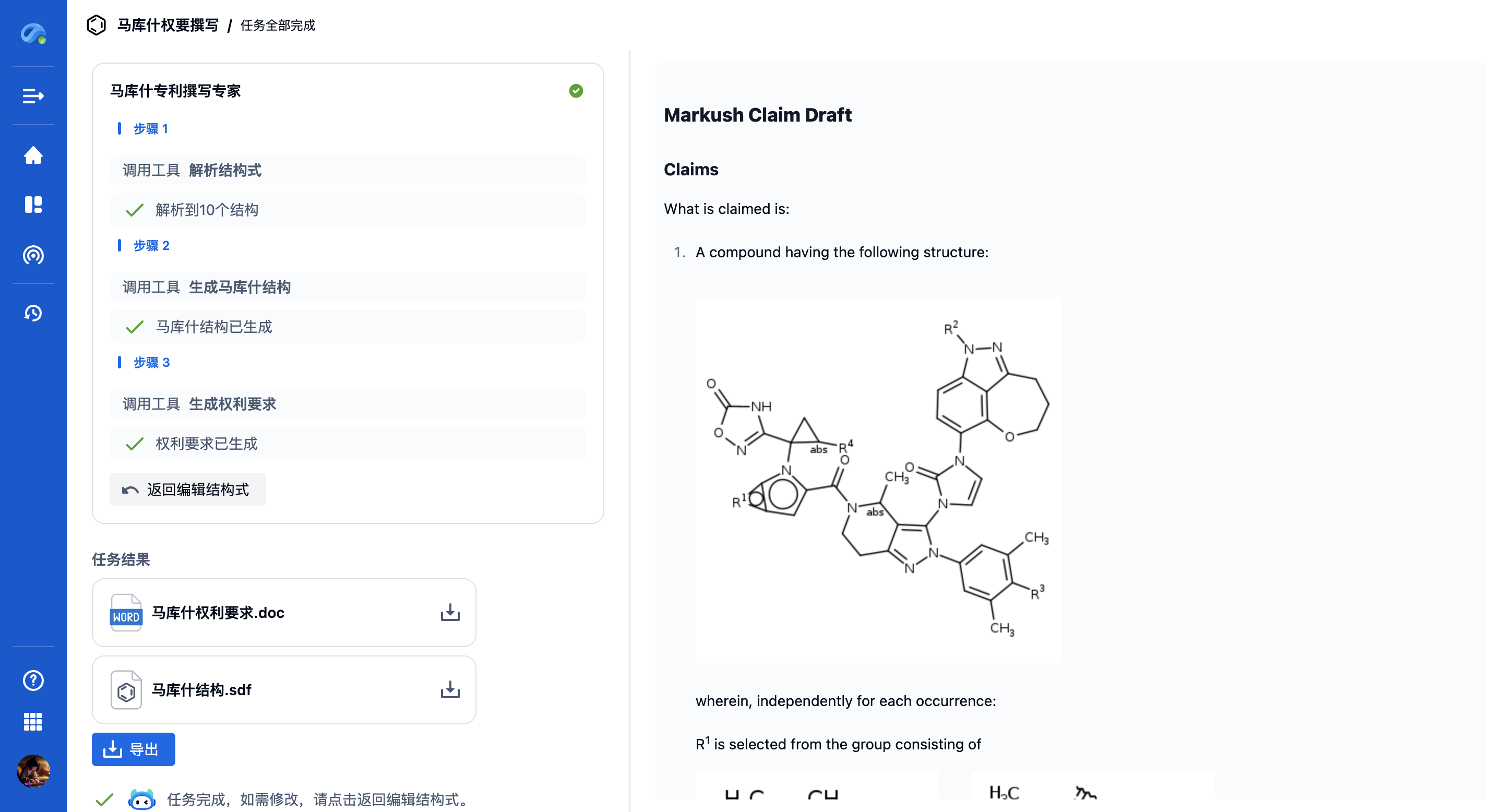Screen dimensions: 1503x812
Task: Select 调用工具 生成权利要求 row
Action: coord(348,404)
